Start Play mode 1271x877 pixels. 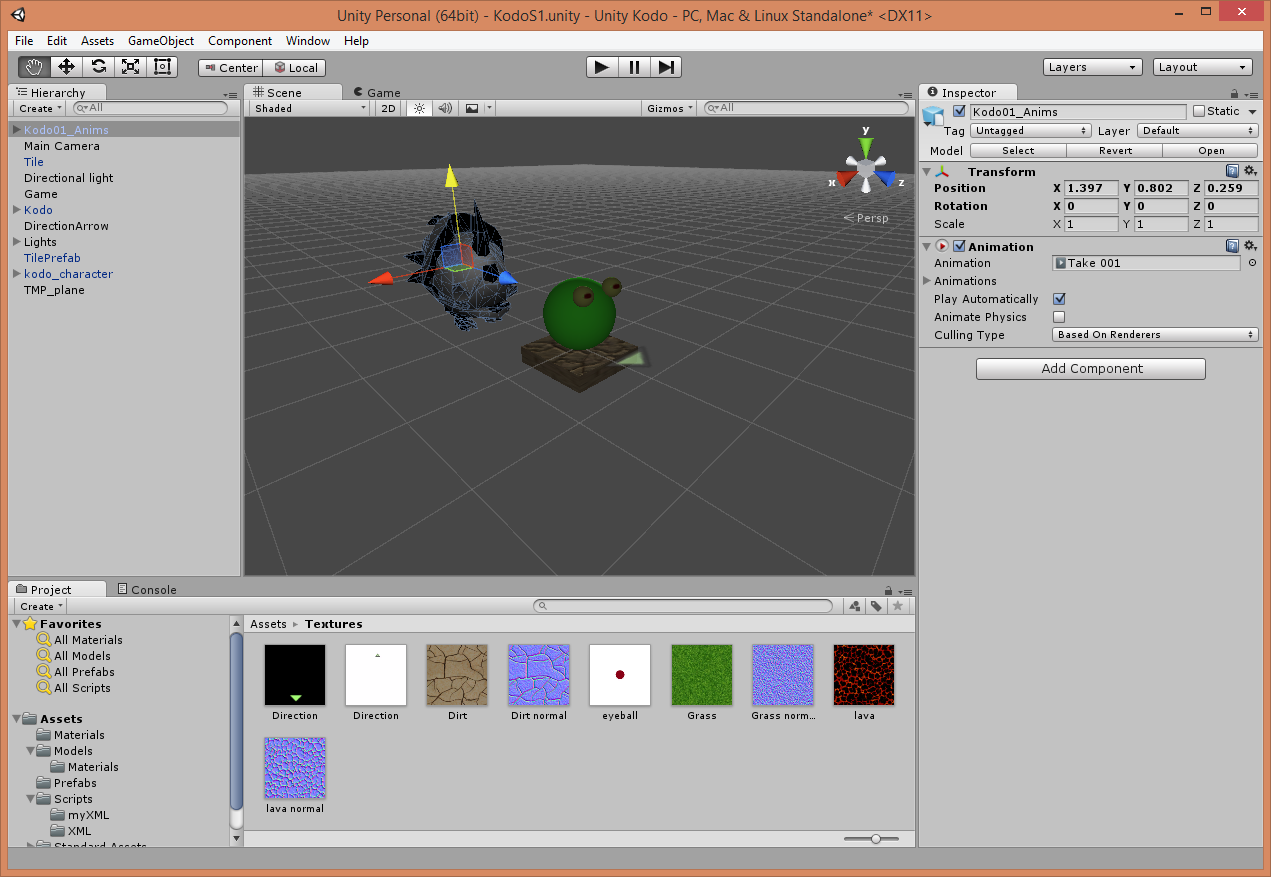click(x=602, y=67)
